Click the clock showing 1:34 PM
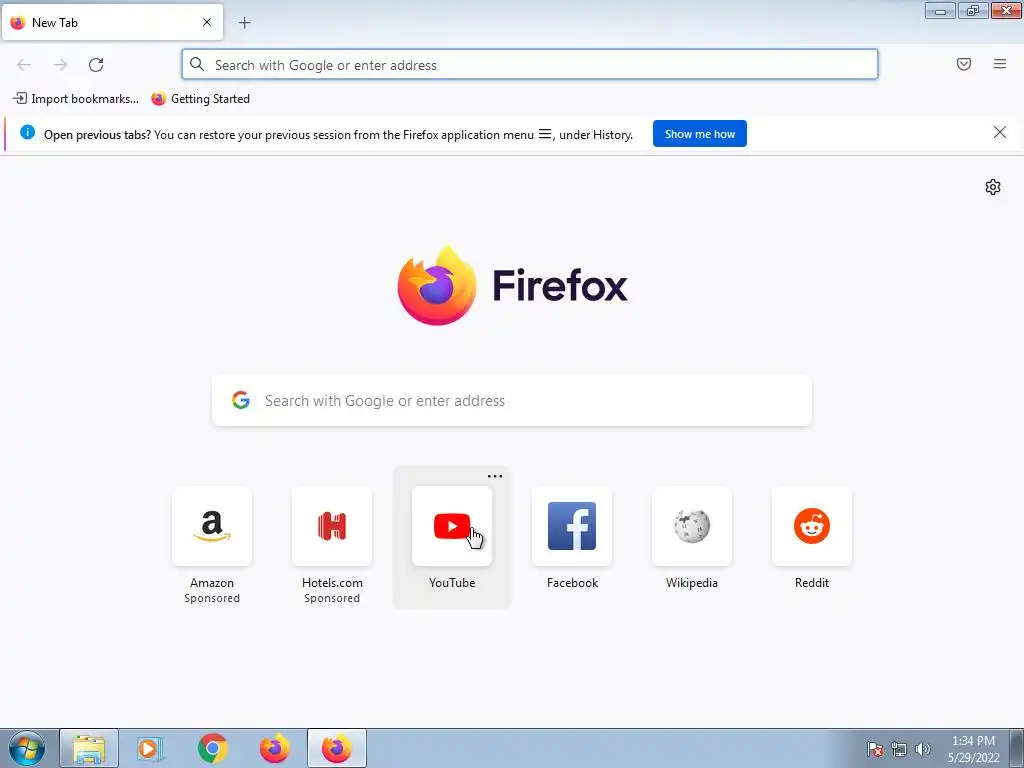The width and height of the screenshot is (1024, 768). tap(973, 741)
